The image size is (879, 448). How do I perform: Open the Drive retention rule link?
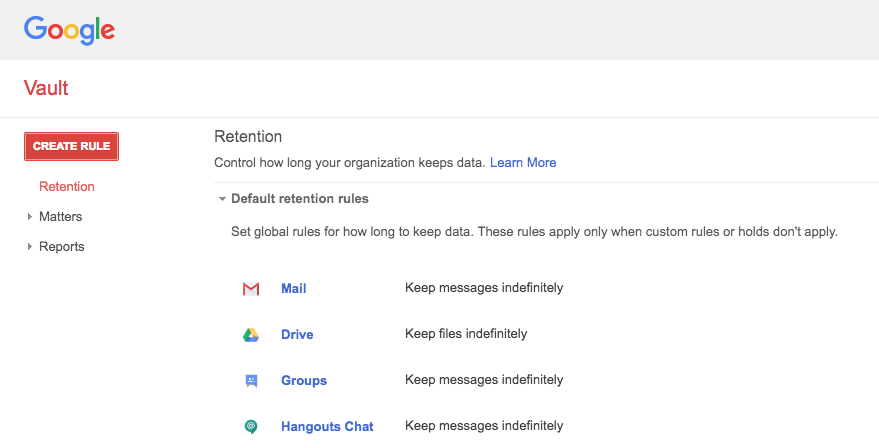coord(297,334)
